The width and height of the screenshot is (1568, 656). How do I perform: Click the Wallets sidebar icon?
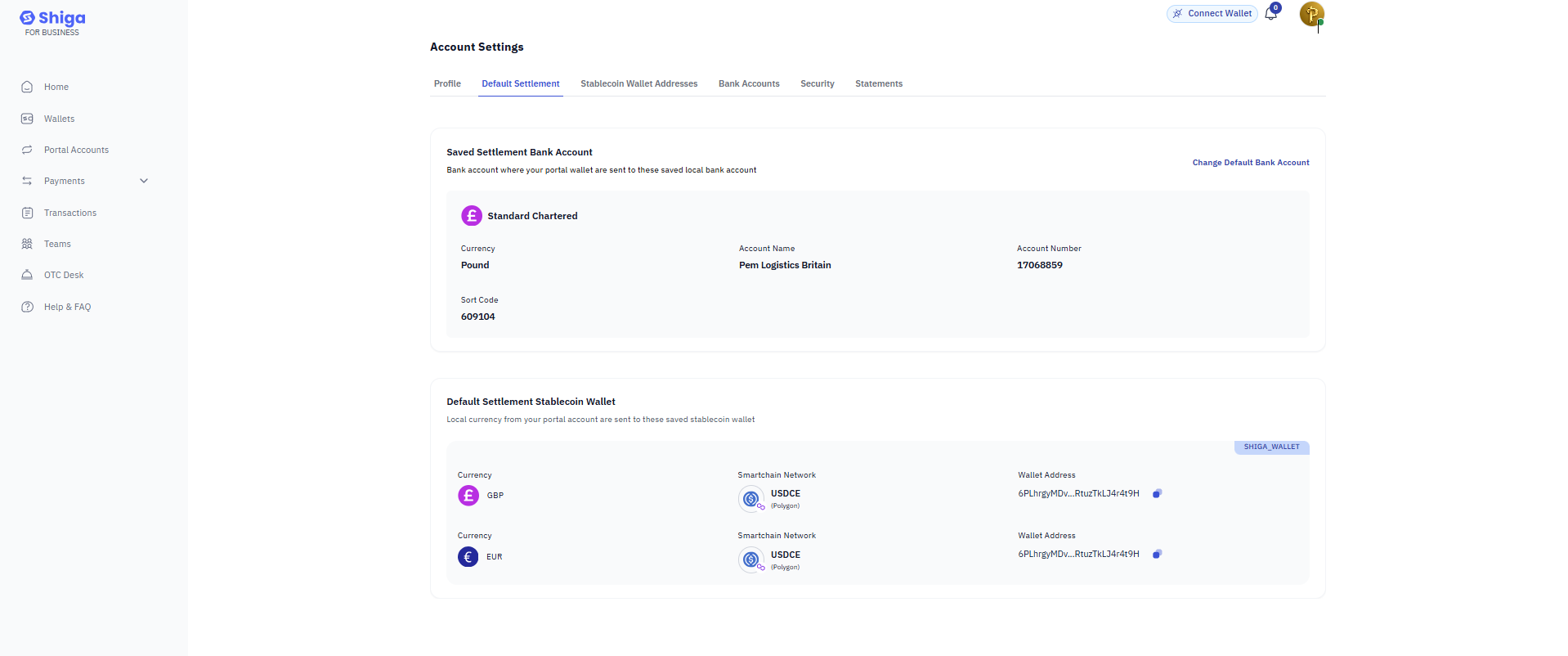[27, 119]
